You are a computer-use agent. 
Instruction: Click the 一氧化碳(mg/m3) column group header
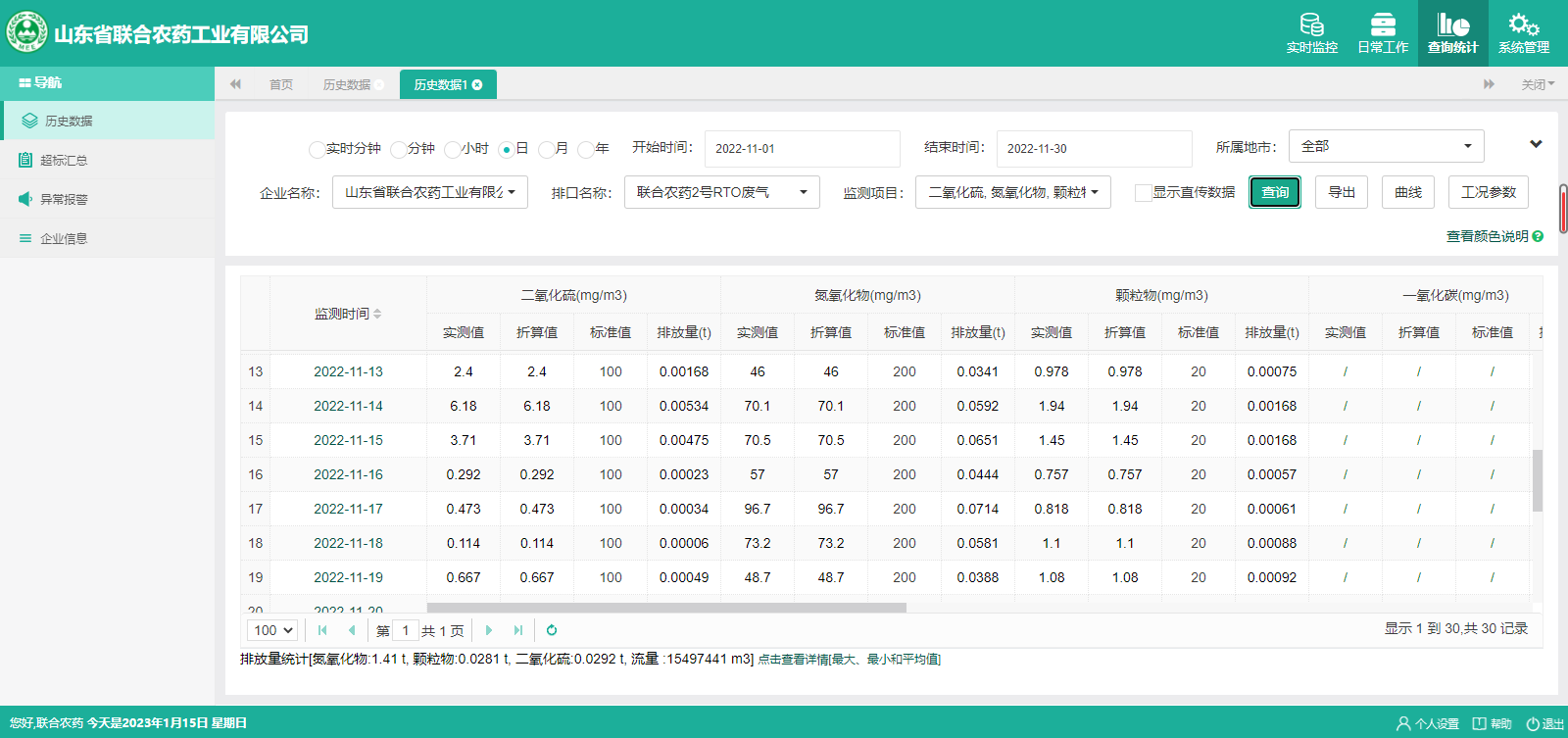point(1455,295)
